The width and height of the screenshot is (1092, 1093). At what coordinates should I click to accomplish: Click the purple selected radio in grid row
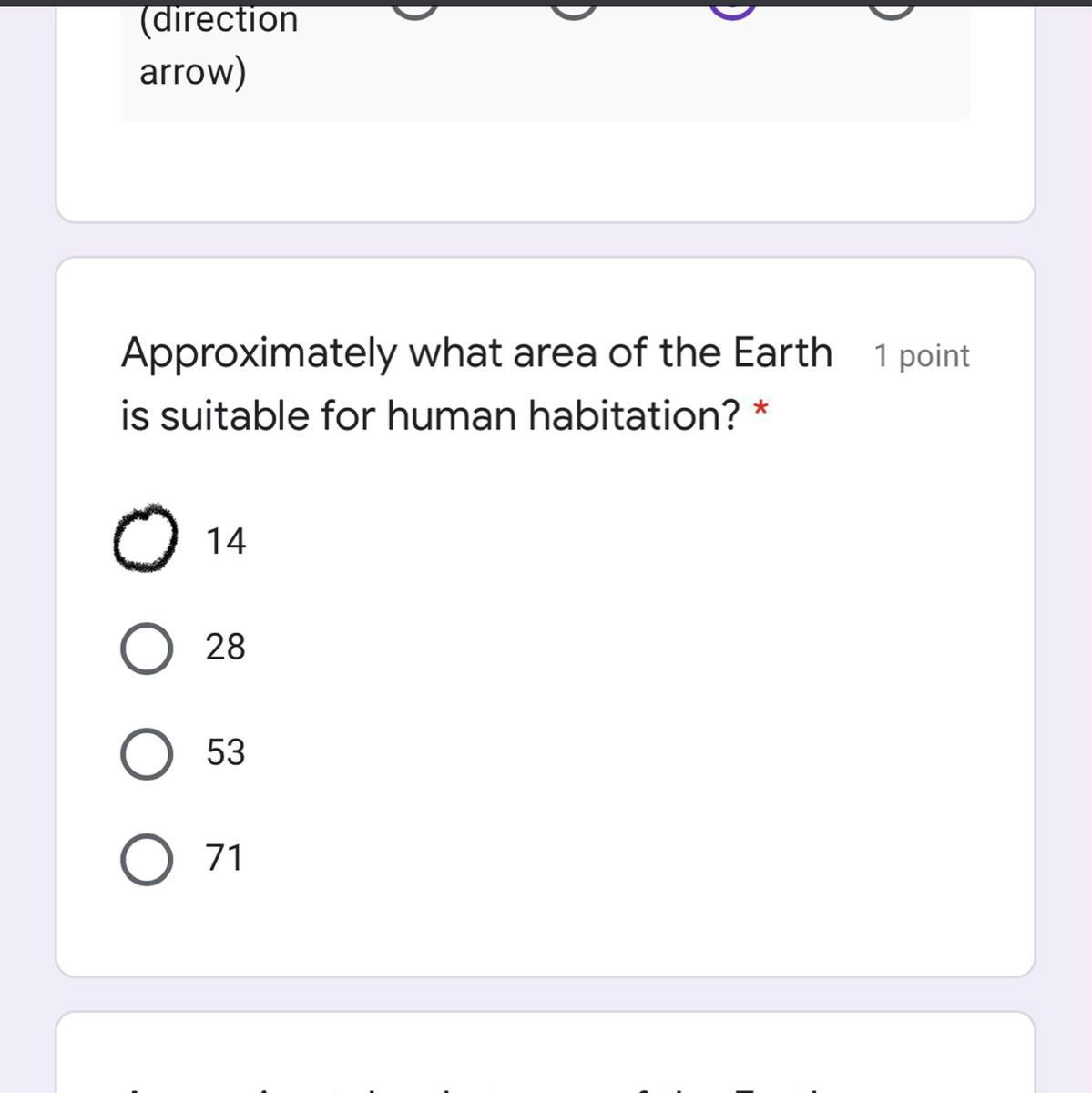pyautogui.click(x=732, y=8)
